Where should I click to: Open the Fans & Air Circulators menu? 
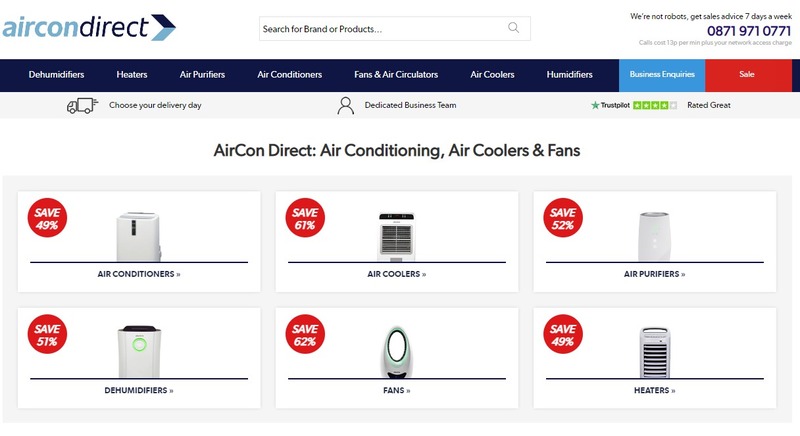tap(396, 74)
